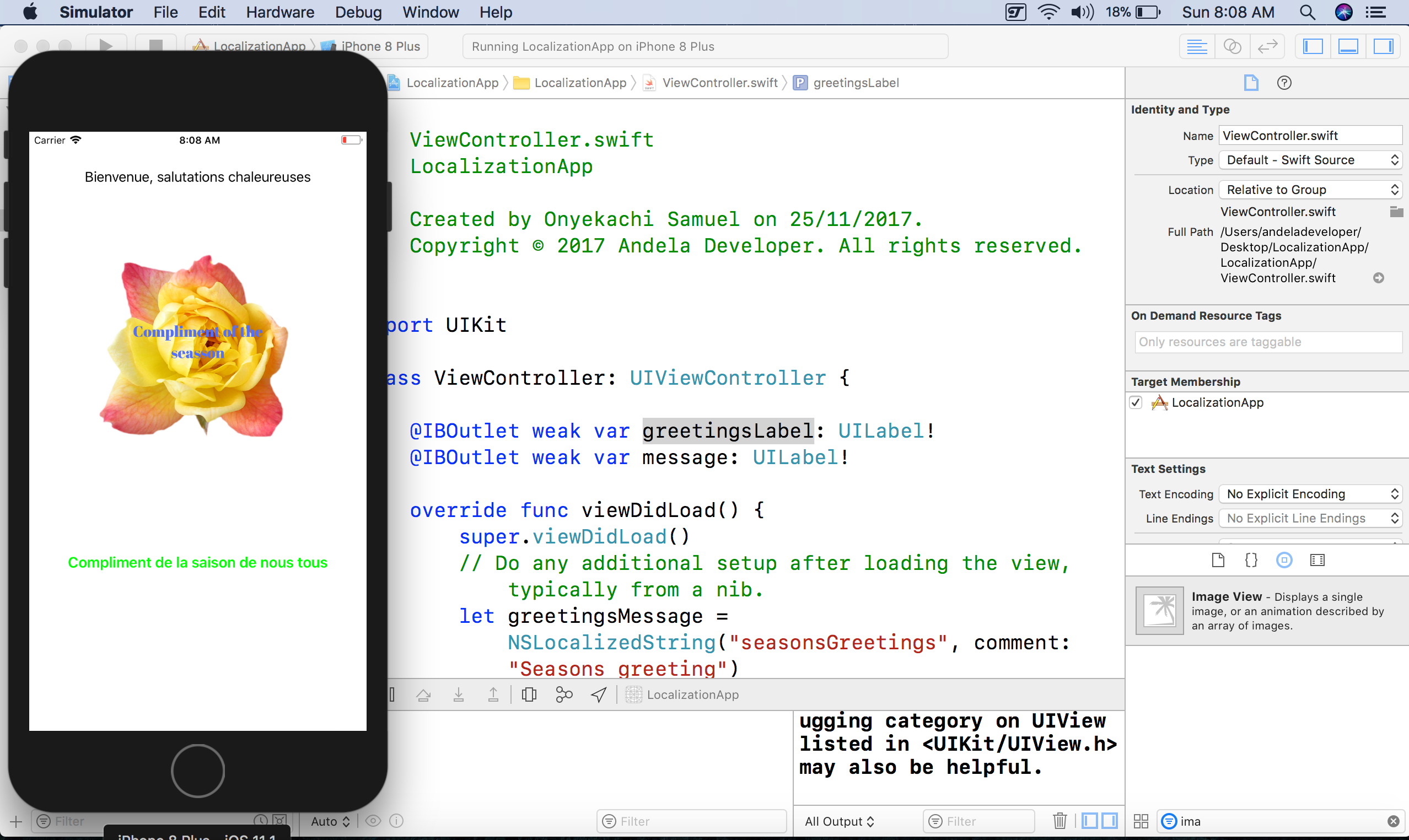Expand the Text Encoding dropdown

click(x=1310, y=494)
